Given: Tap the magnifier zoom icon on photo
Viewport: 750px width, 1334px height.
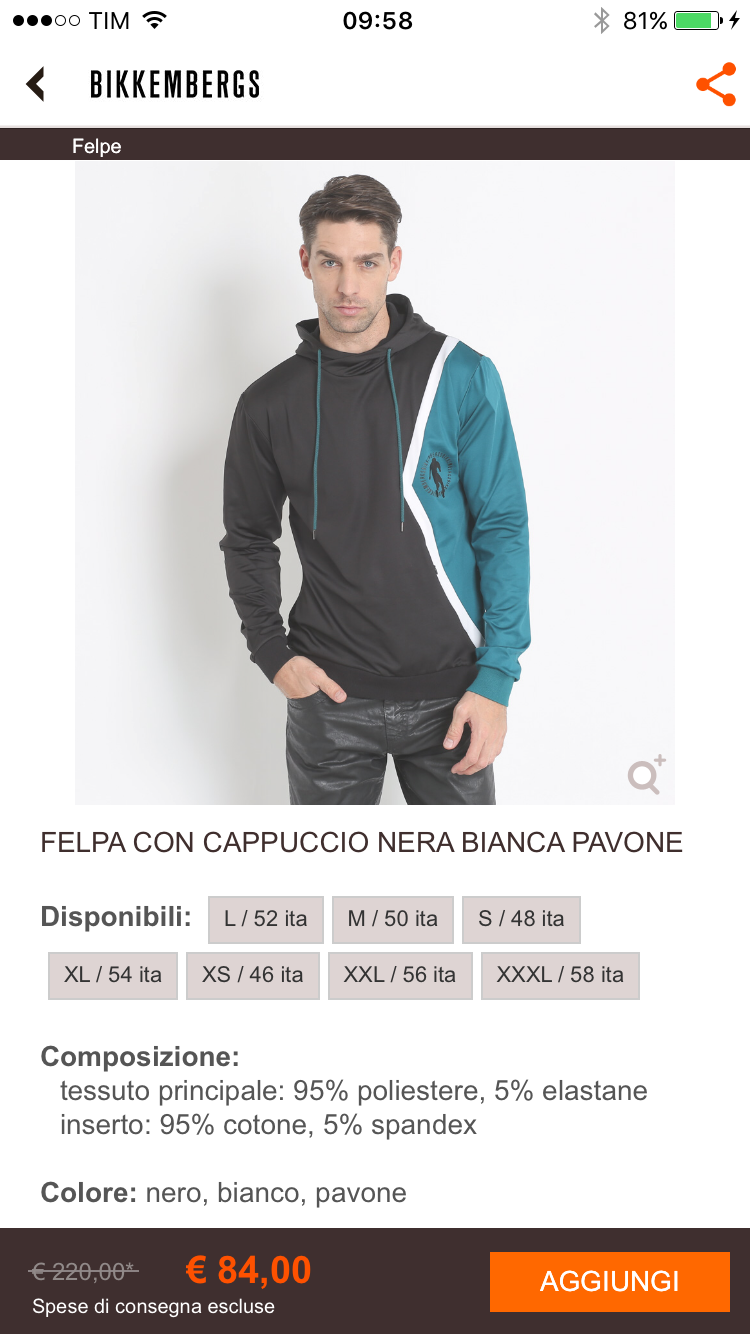Looking at the screenshot, I should 646,775.
